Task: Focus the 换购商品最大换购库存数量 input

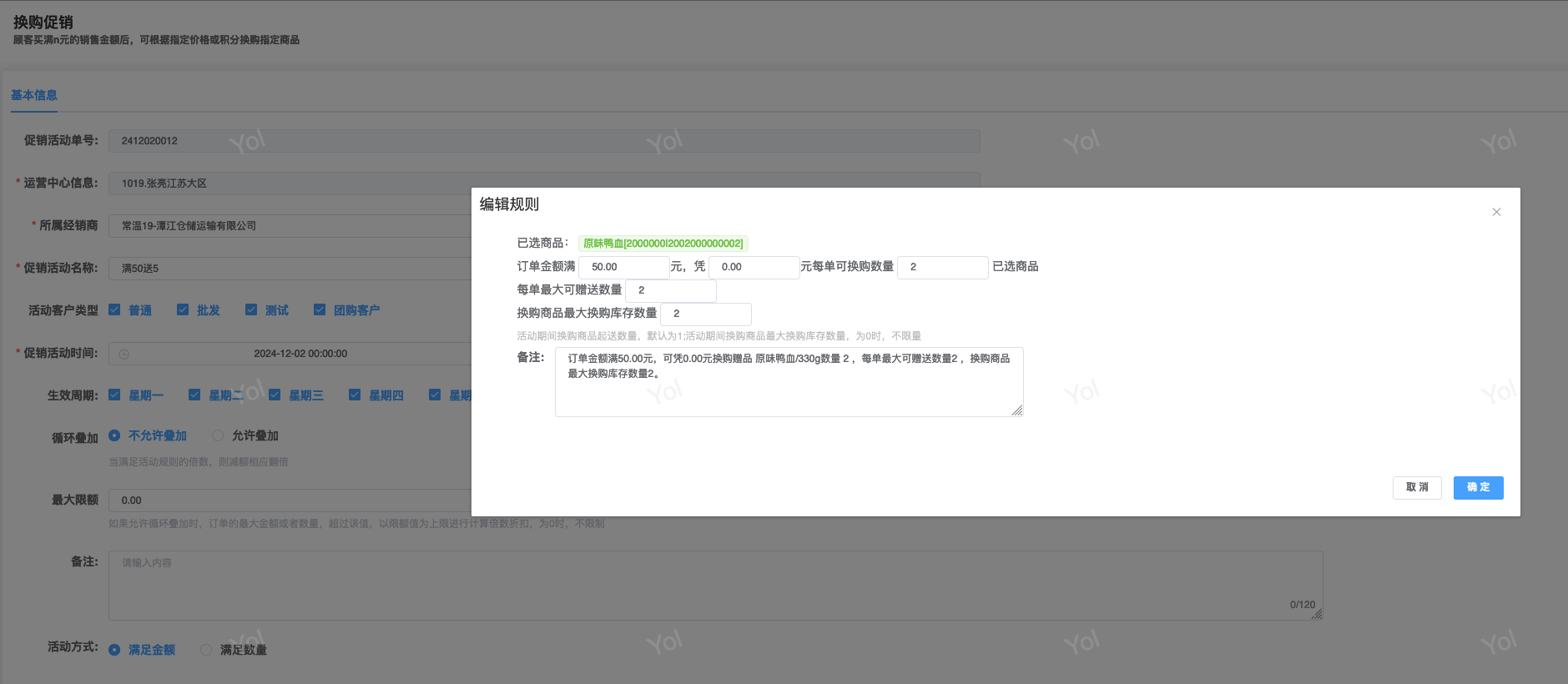Action: (x=706, y=314)
